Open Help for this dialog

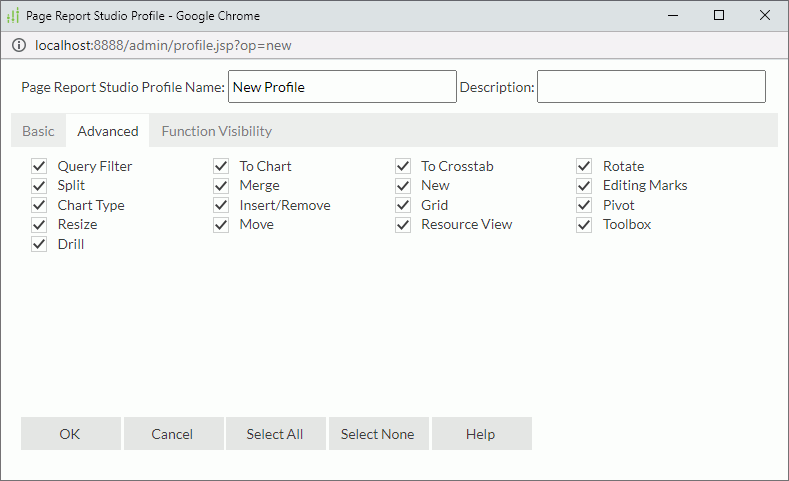(x=482, y=434)
